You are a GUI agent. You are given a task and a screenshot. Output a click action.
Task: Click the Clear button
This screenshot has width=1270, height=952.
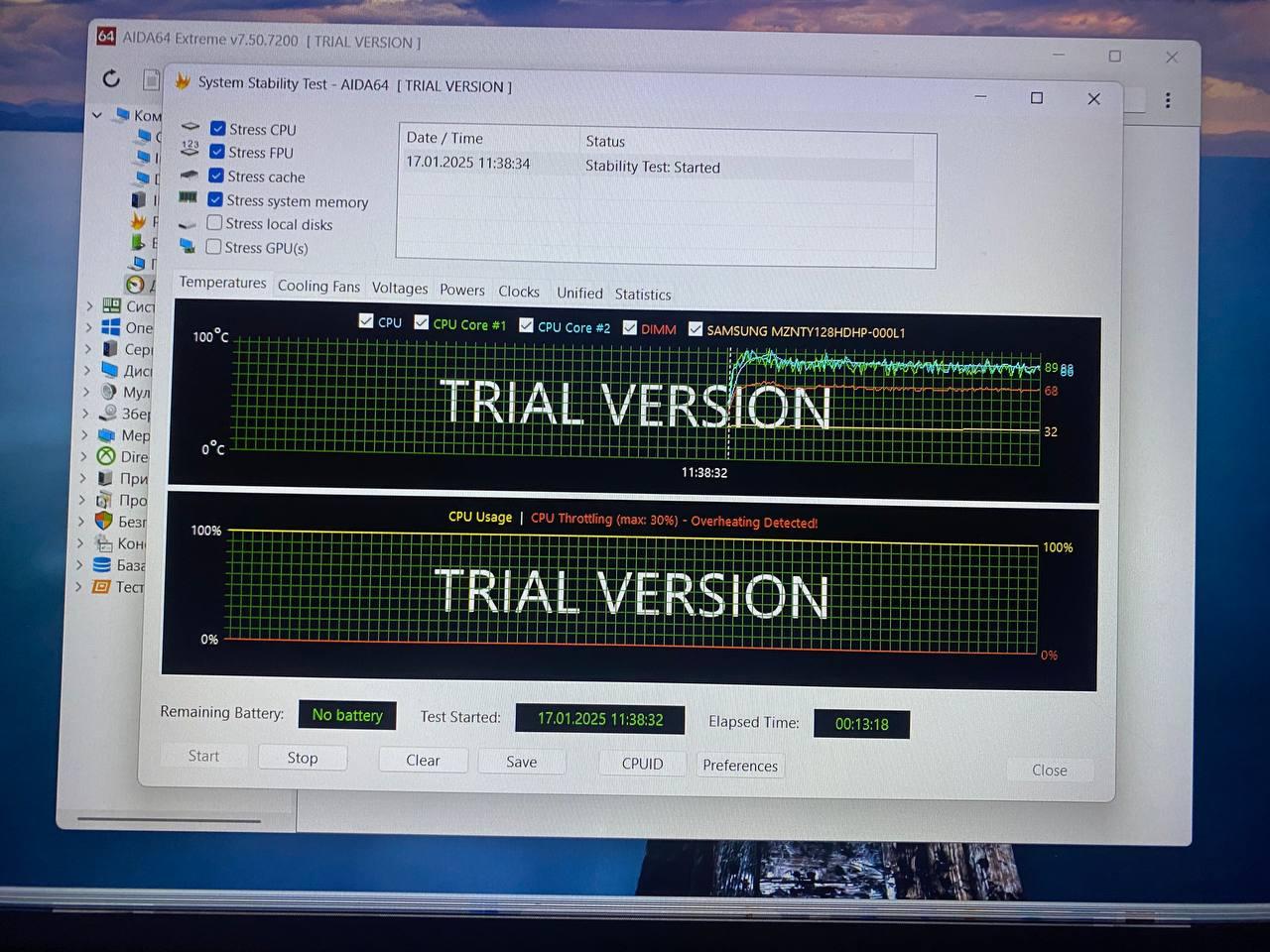[423, 760]
